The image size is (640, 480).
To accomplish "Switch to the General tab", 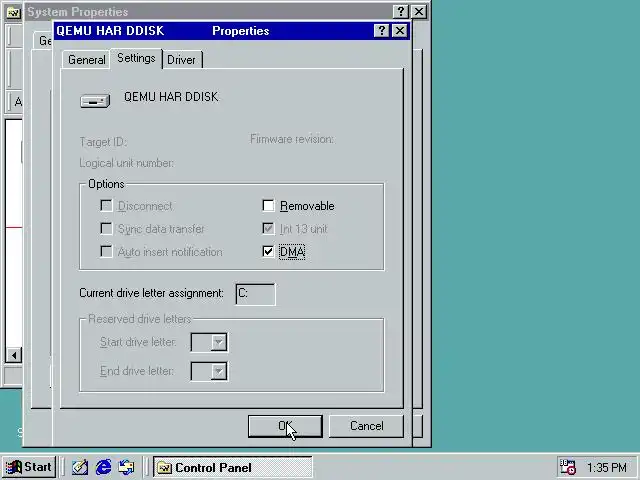I will [x=87, y=60].
